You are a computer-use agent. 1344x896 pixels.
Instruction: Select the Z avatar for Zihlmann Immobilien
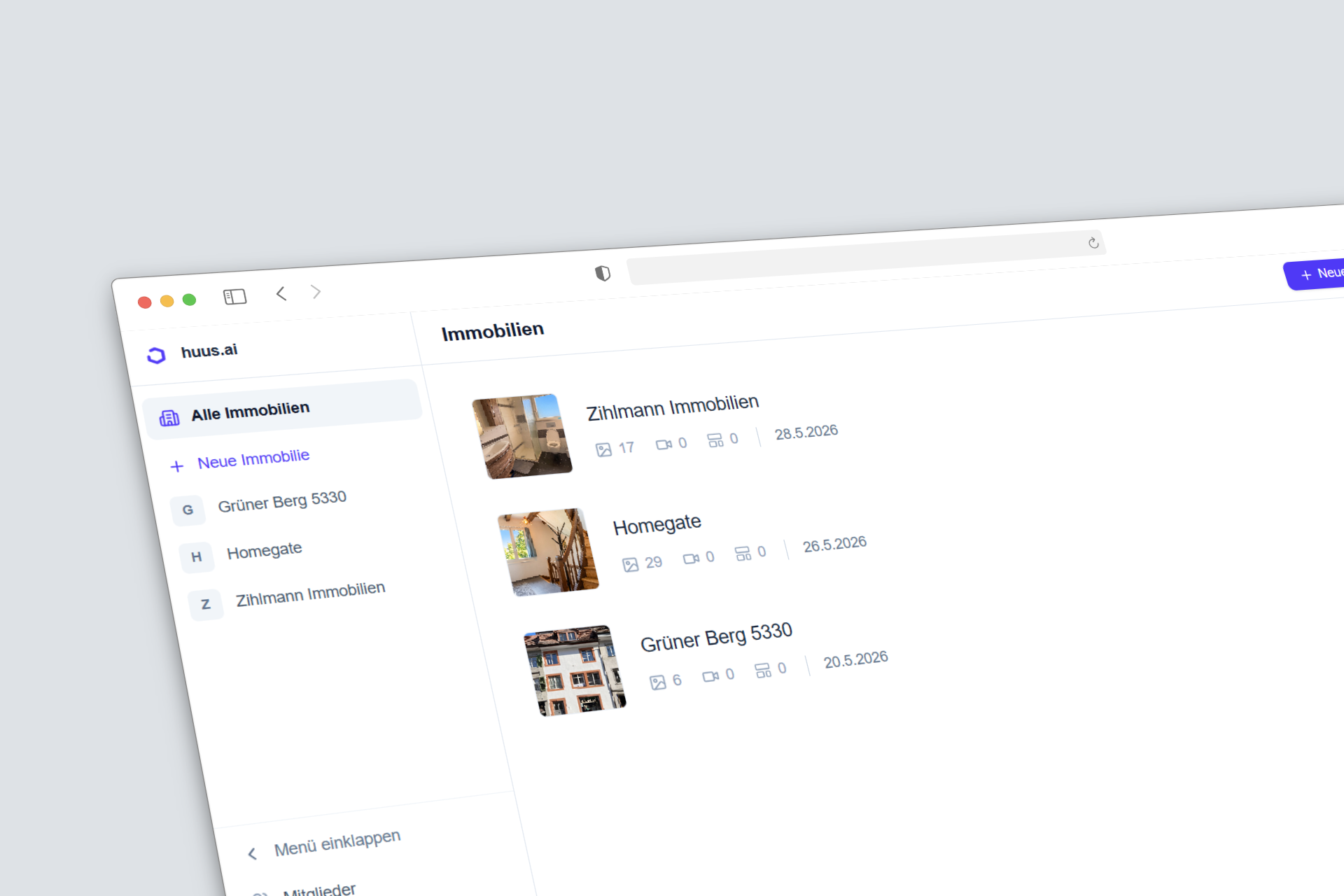click(x=206, y=604)
